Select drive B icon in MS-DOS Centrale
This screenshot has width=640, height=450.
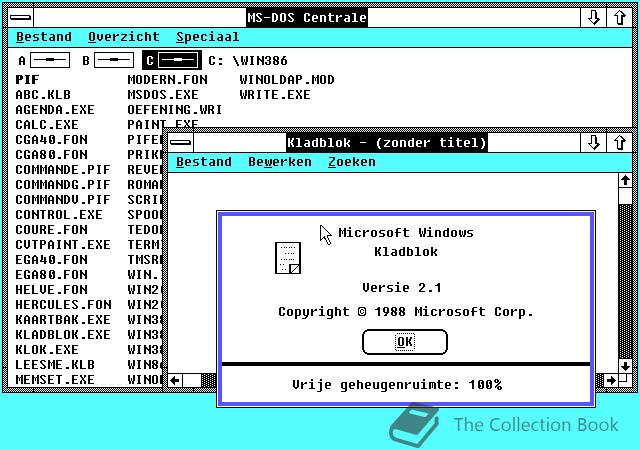pos(114,60)
